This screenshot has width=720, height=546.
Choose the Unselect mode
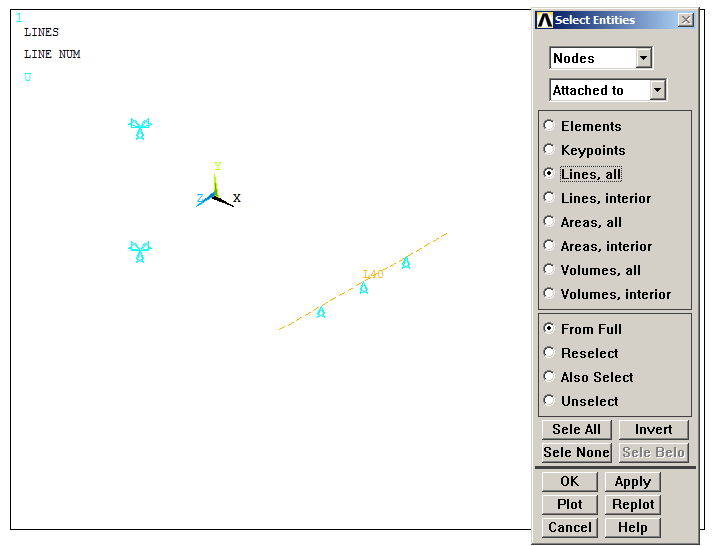[x=549, y=400]
